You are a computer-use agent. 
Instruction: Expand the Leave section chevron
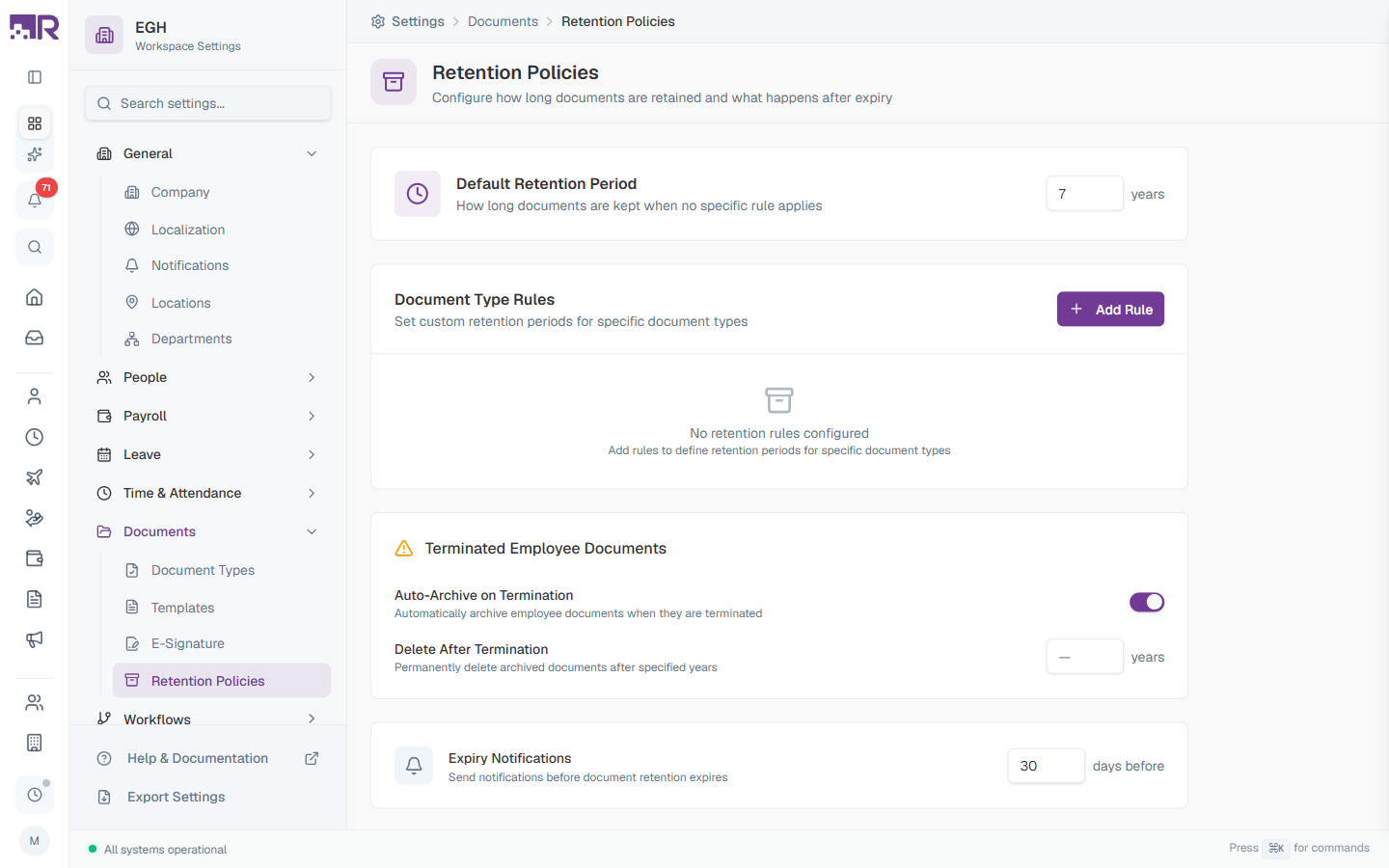tap(312, 454)
